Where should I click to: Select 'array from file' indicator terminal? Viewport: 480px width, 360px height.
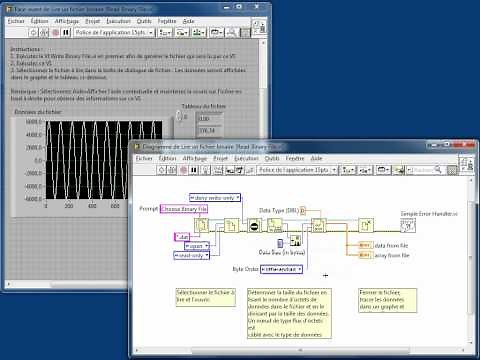(x=365, y=255)
